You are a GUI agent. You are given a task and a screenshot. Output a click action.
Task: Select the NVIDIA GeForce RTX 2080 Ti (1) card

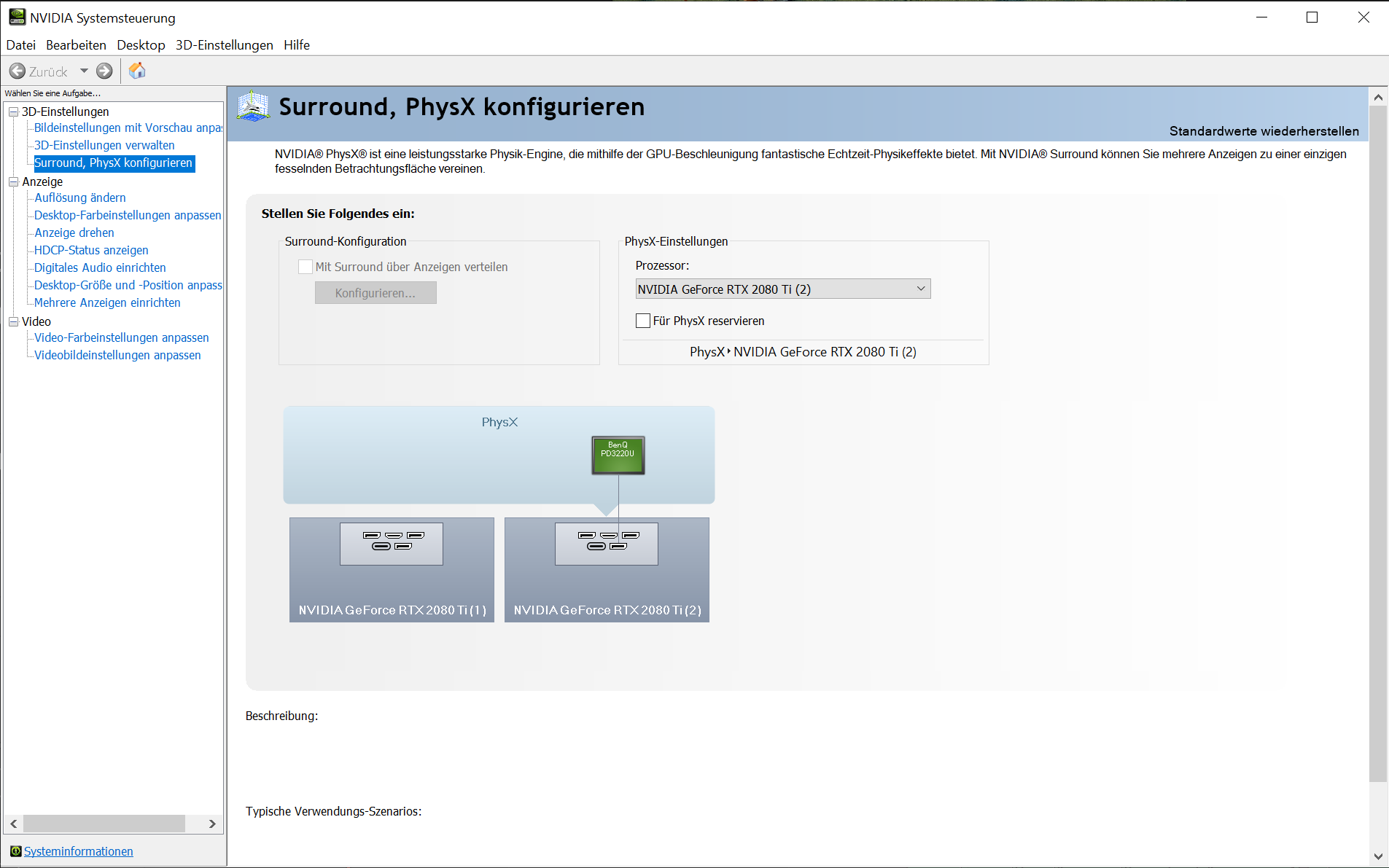392,570
